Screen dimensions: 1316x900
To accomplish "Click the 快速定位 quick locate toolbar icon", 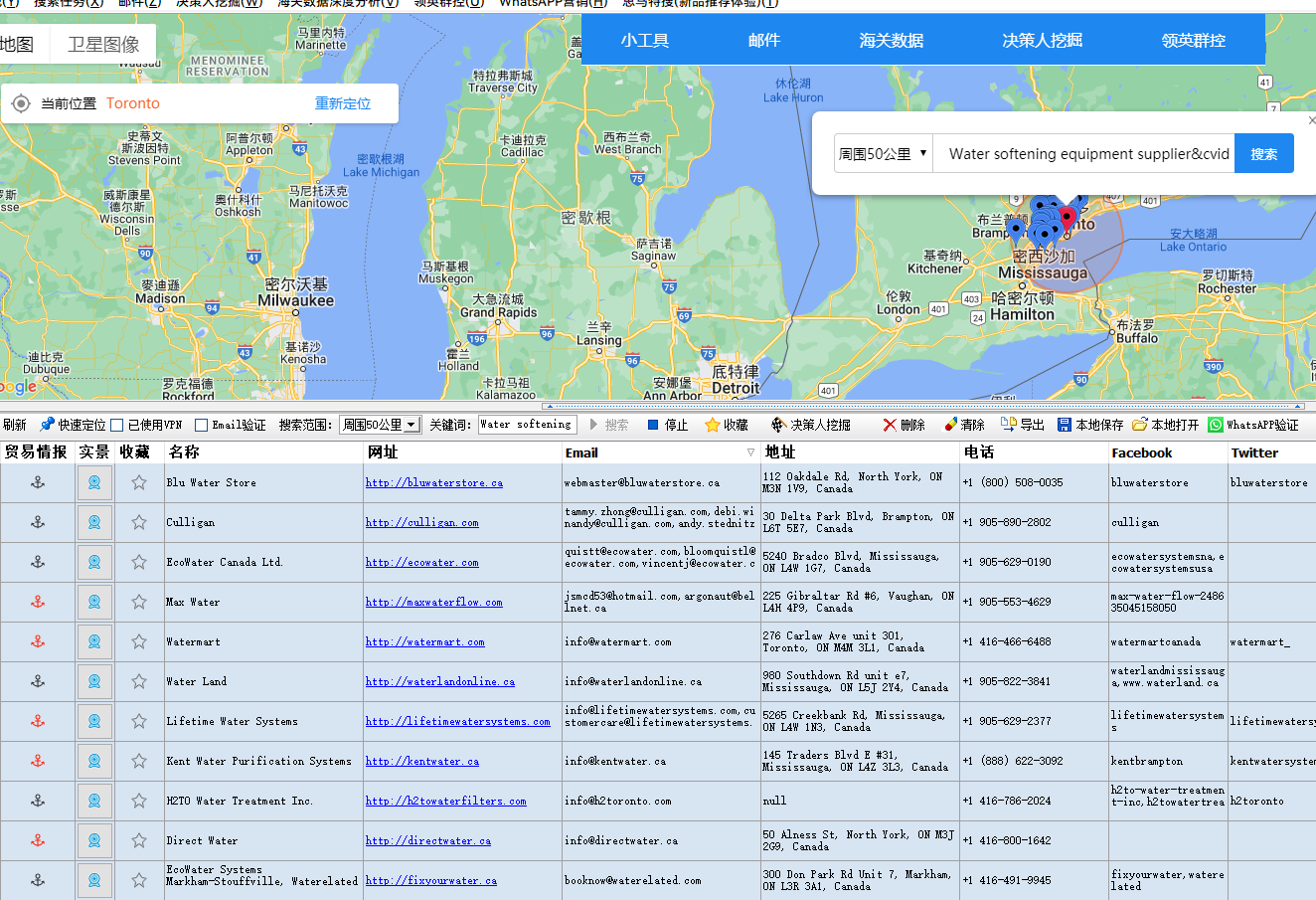I will point(72,425).
